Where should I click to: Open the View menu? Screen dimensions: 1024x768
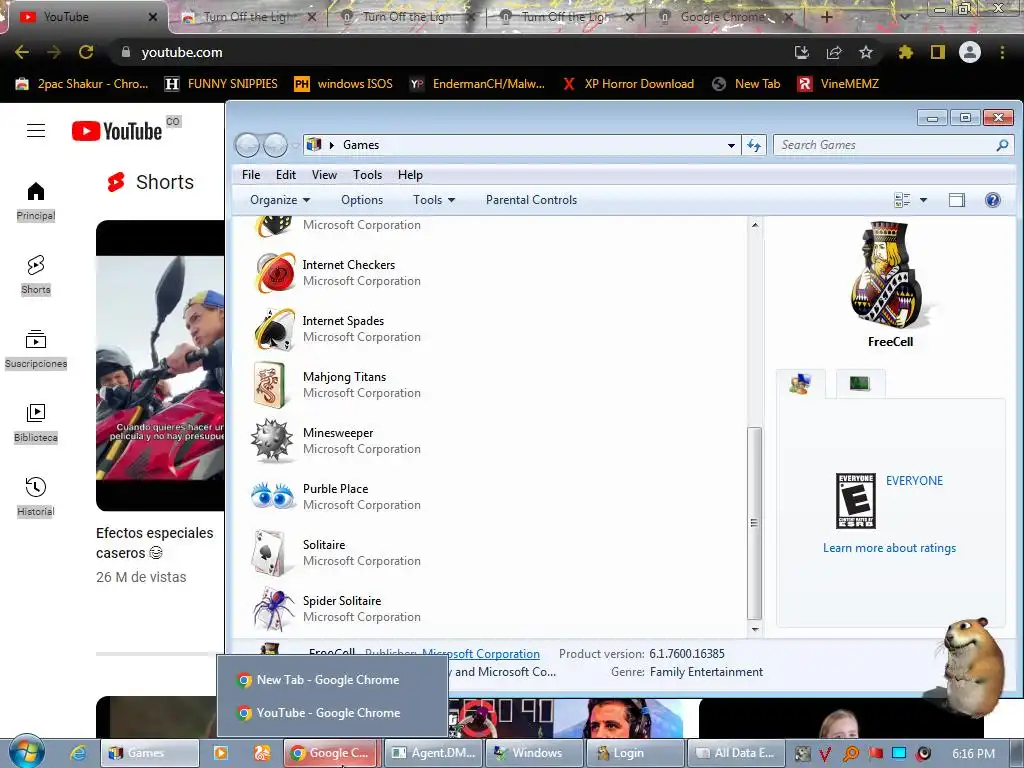coord(324,175)
